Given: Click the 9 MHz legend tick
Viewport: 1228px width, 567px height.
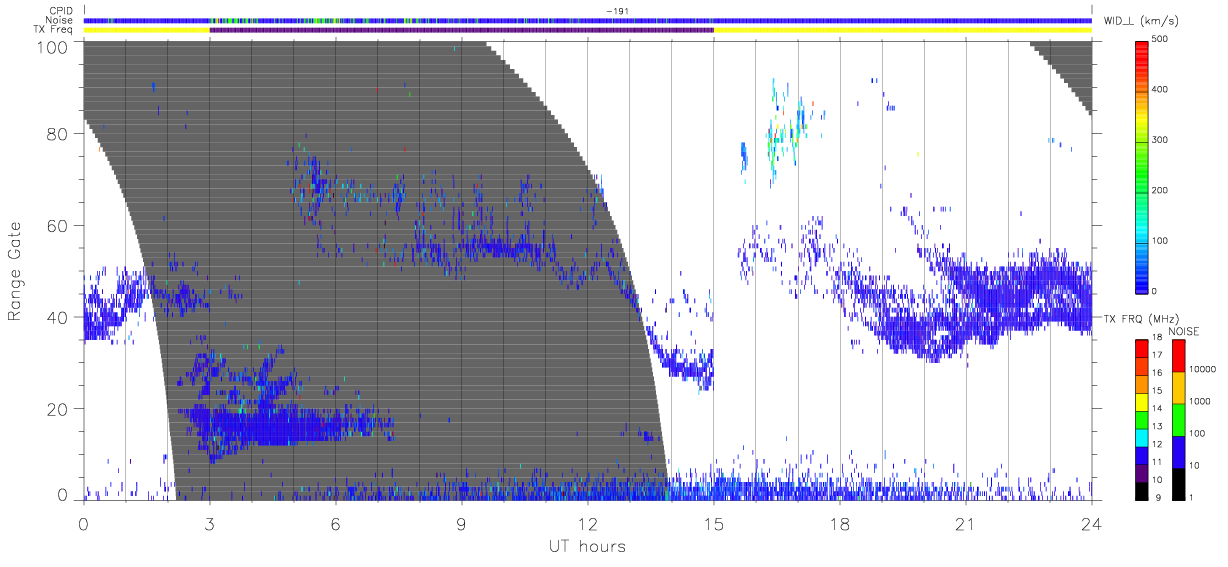Looking at the screenshot, I should (1158, 497).
